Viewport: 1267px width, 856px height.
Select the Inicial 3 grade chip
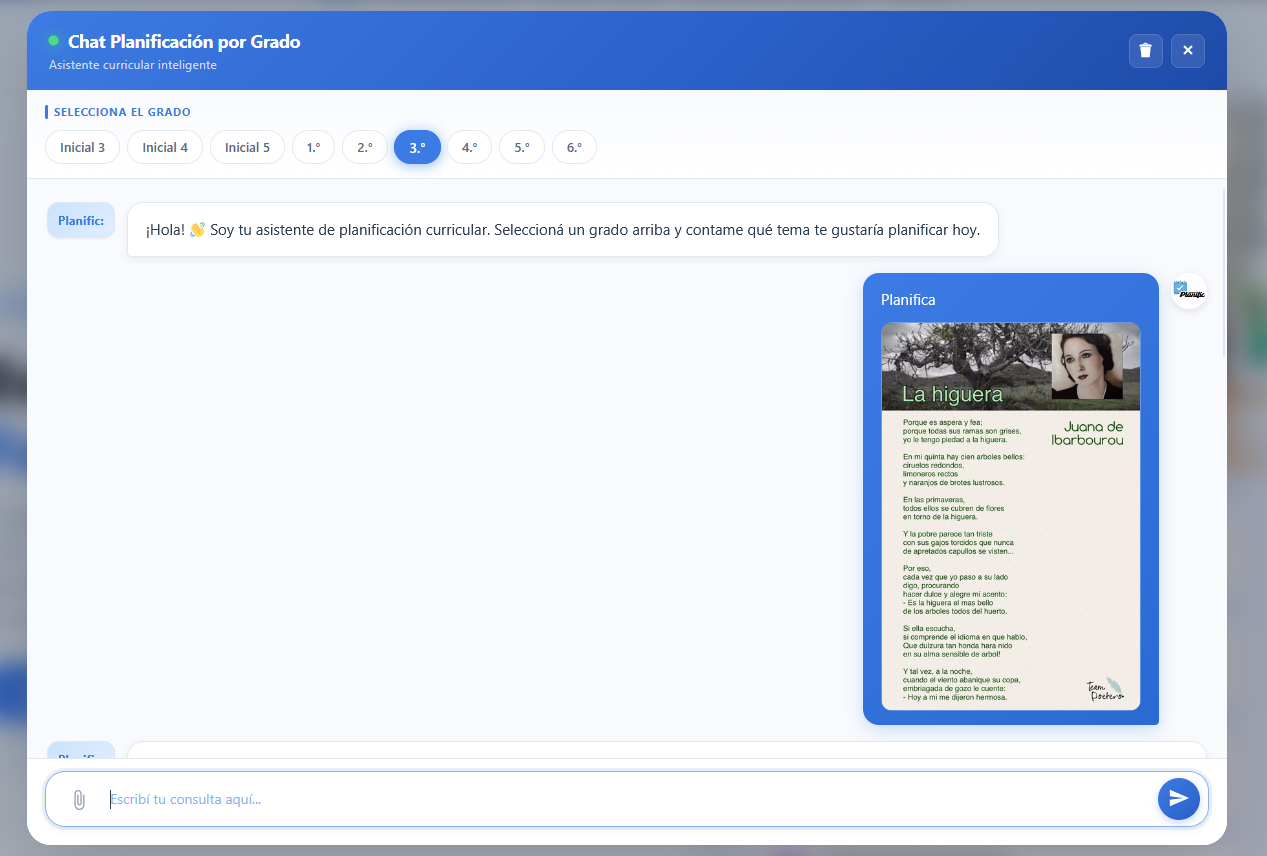(x=82, y=147)
